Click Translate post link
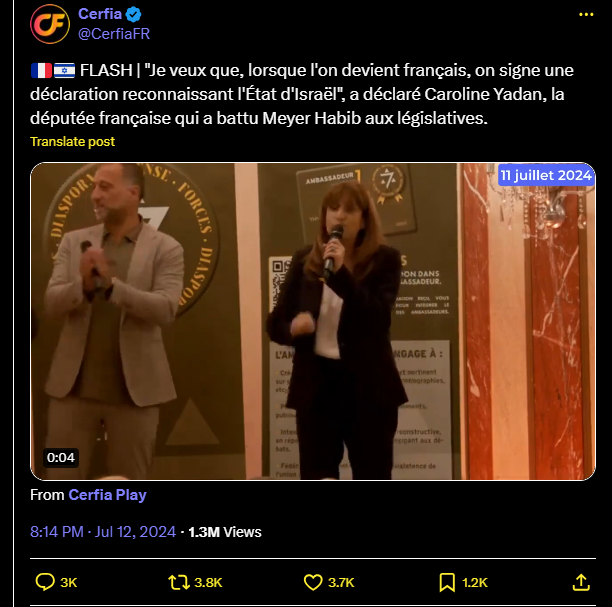Viewport: 612px width, 607px height. pos(73,141)
